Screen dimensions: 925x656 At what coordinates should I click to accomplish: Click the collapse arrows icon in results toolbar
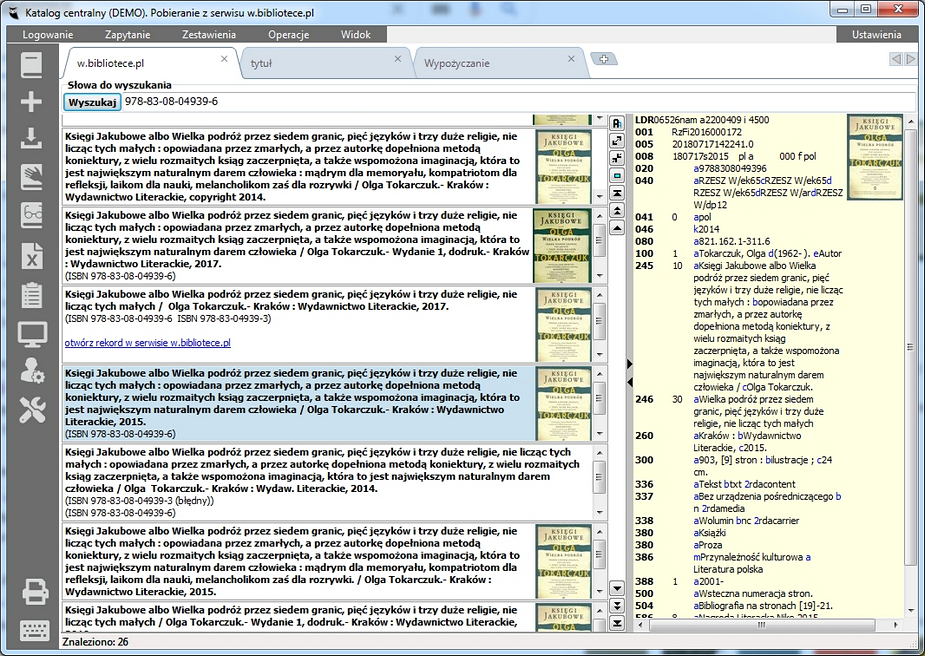point(617,158)
